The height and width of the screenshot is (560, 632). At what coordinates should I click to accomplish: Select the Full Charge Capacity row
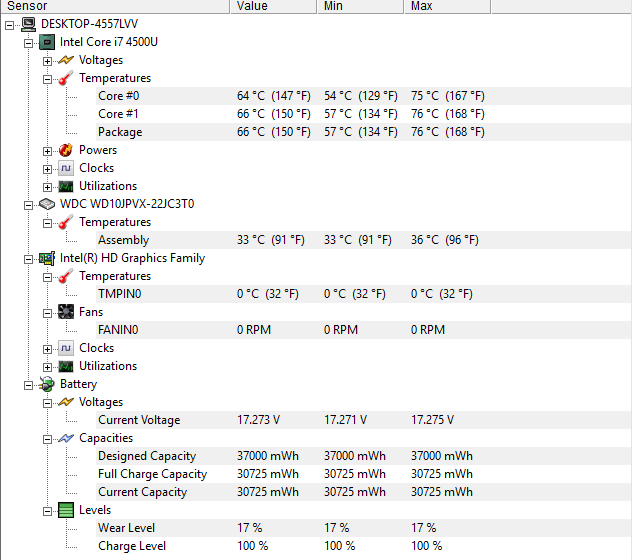(152, 474)
